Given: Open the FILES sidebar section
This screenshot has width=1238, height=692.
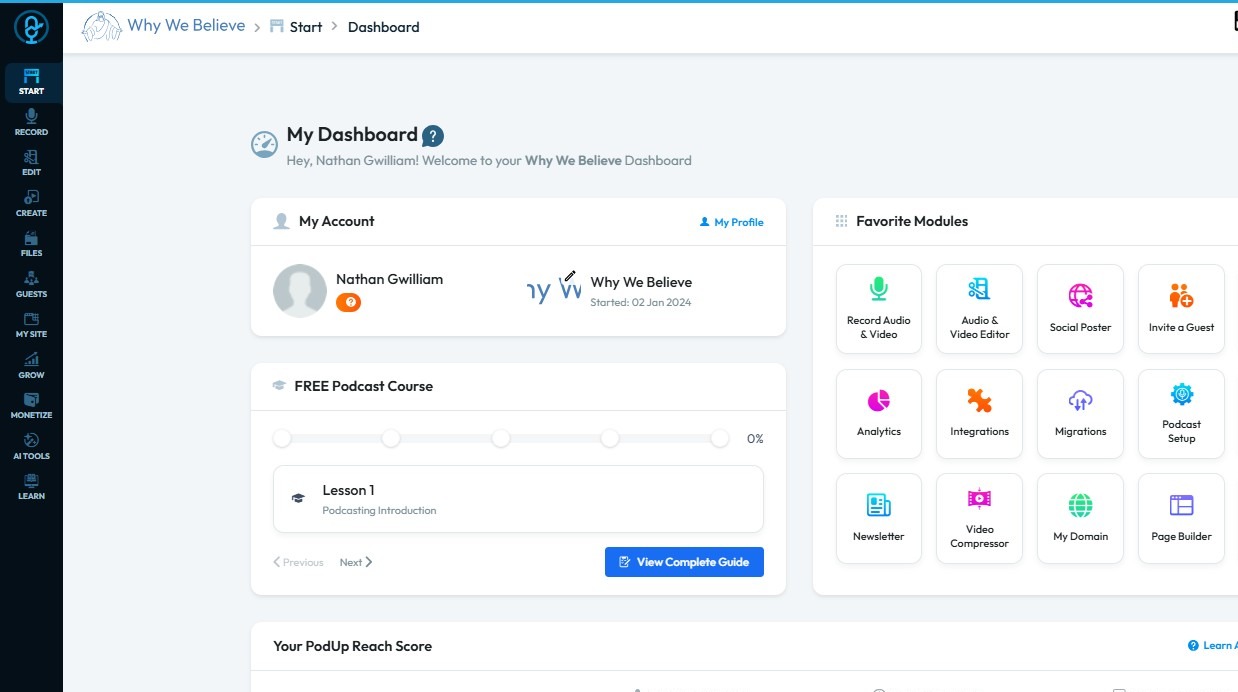Looking at the screenshot, I should pos(31,244).
